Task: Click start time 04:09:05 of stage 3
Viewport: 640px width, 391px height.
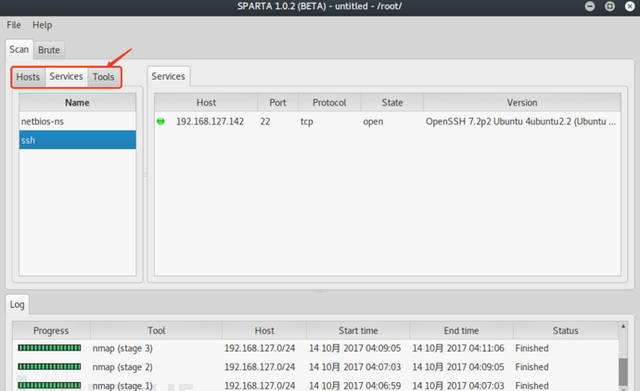Action: pyautogui.click(x=355, y=348)
